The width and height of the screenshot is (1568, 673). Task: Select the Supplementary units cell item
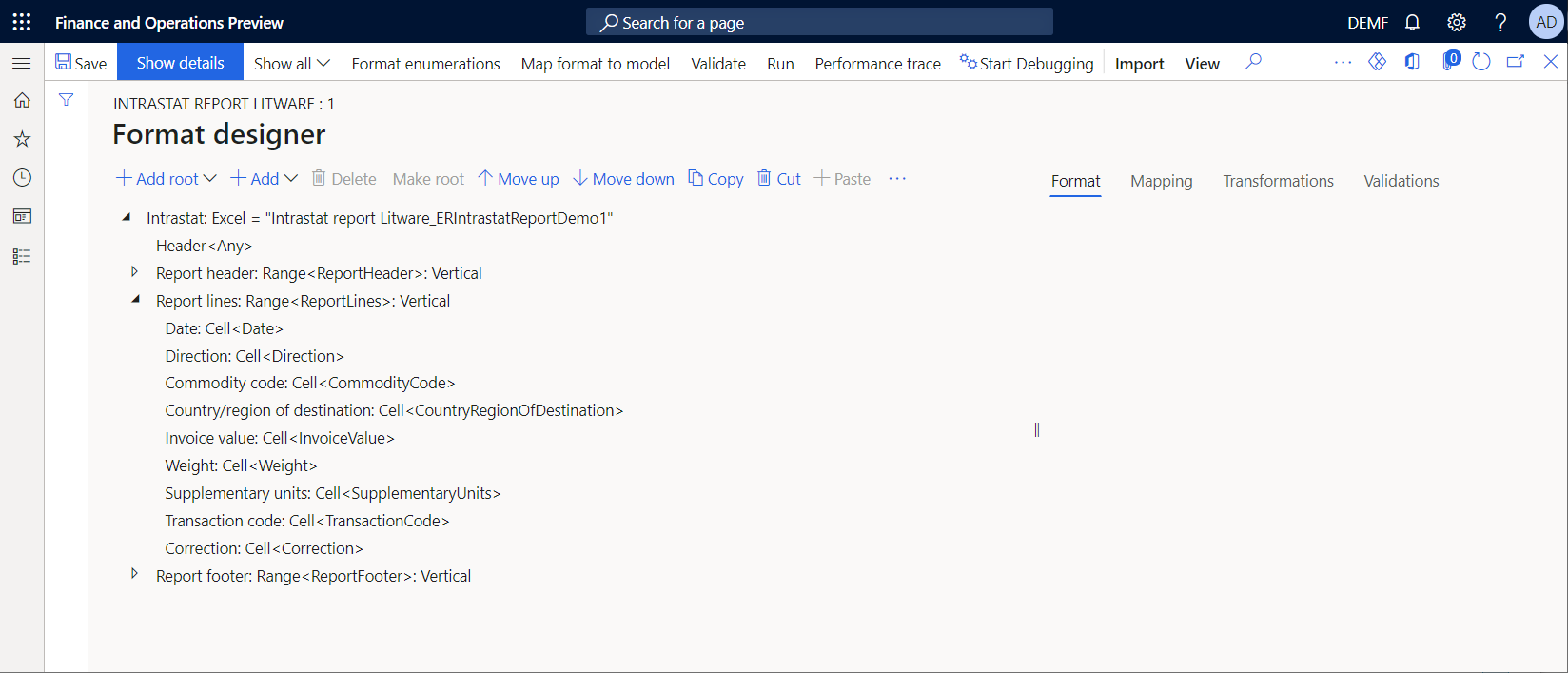tap(333, 493)
